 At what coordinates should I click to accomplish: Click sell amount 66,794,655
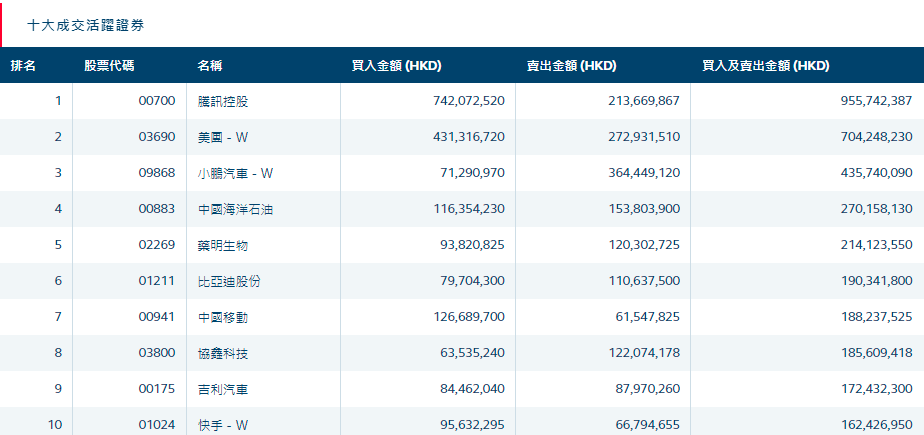coord(647,425)
